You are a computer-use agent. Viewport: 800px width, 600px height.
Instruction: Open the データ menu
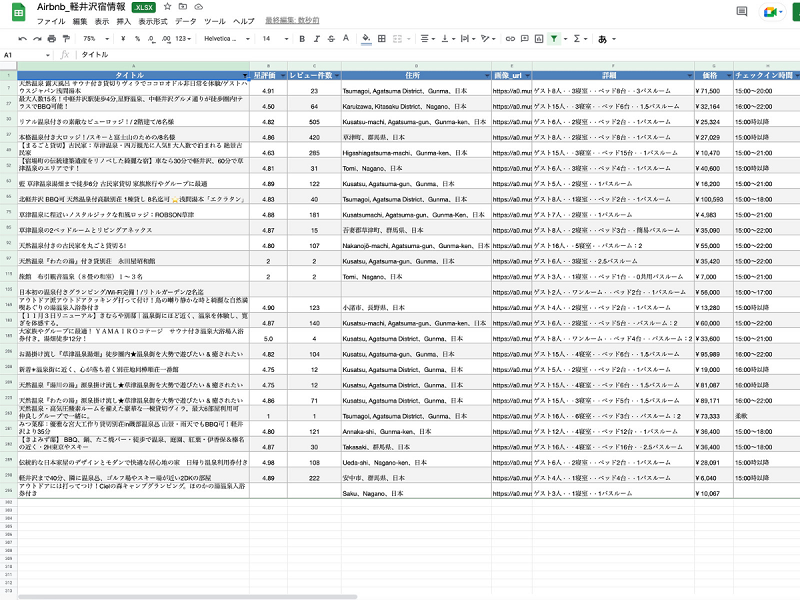186,21
